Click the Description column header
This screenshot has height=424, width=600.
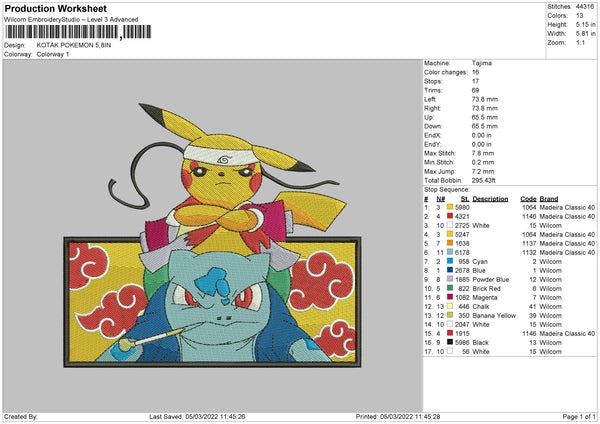coord(490,199)
